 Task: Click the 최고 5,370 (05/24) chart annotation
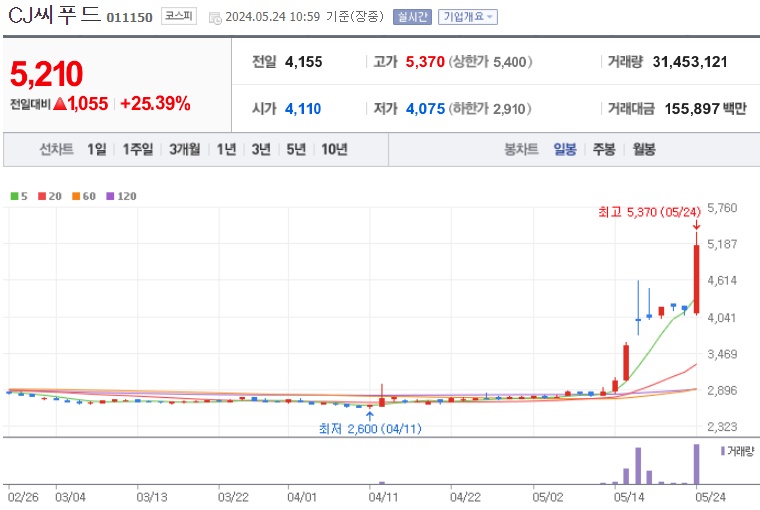649,212
